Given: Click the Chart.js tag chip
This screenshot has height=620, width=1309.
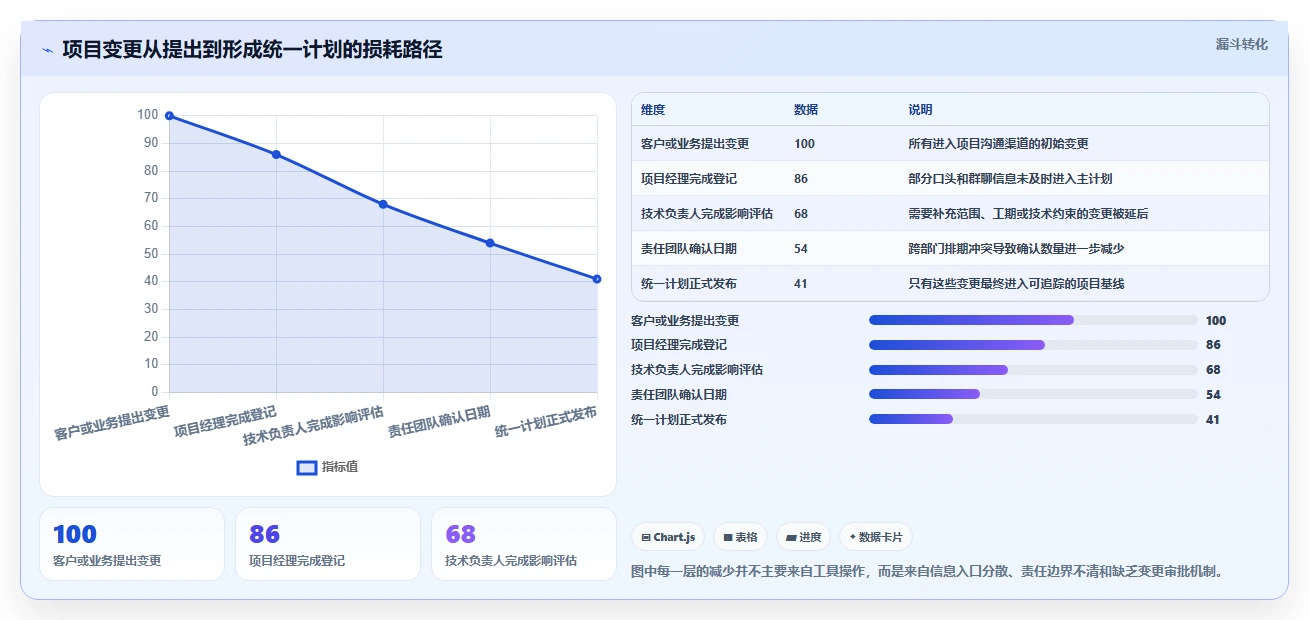Looking at the screenshot, I should (668, 537).
